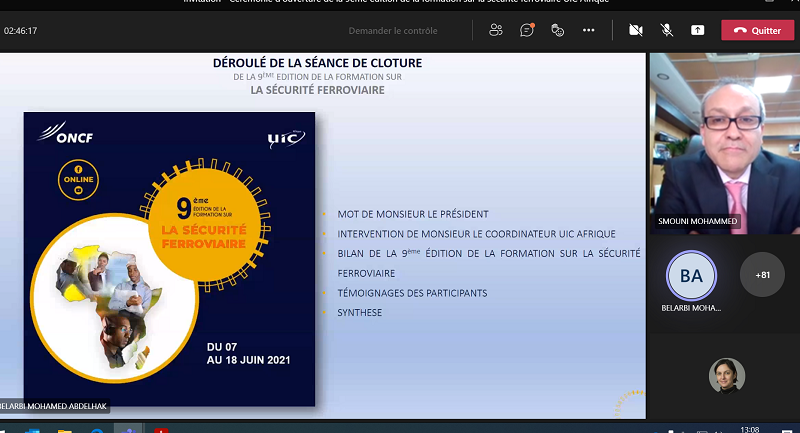
Task: Click the ONCF logo on the slide
Action: click(x=65, y=133)
